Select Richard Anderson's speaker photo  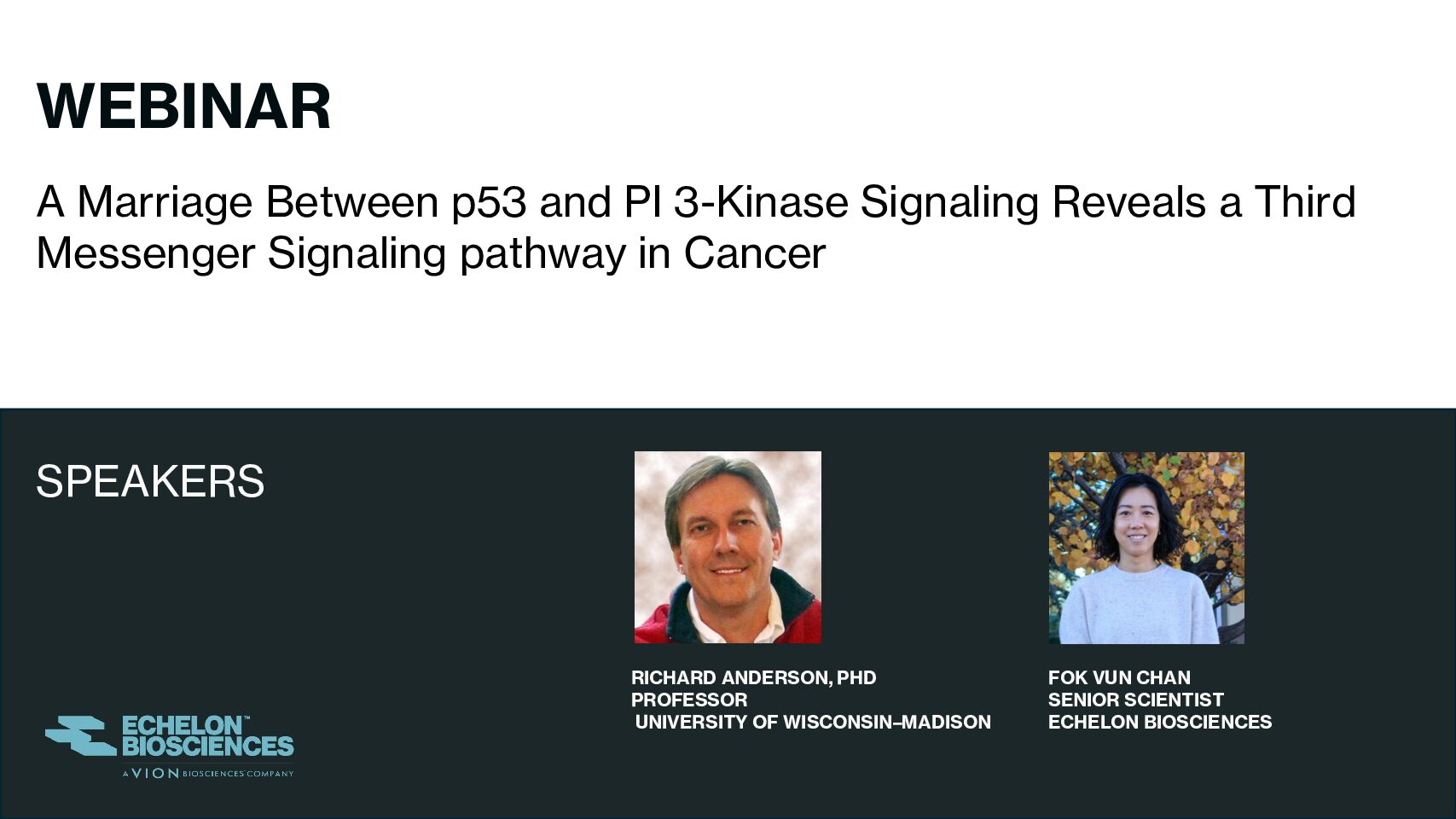(x=728, y=547)
